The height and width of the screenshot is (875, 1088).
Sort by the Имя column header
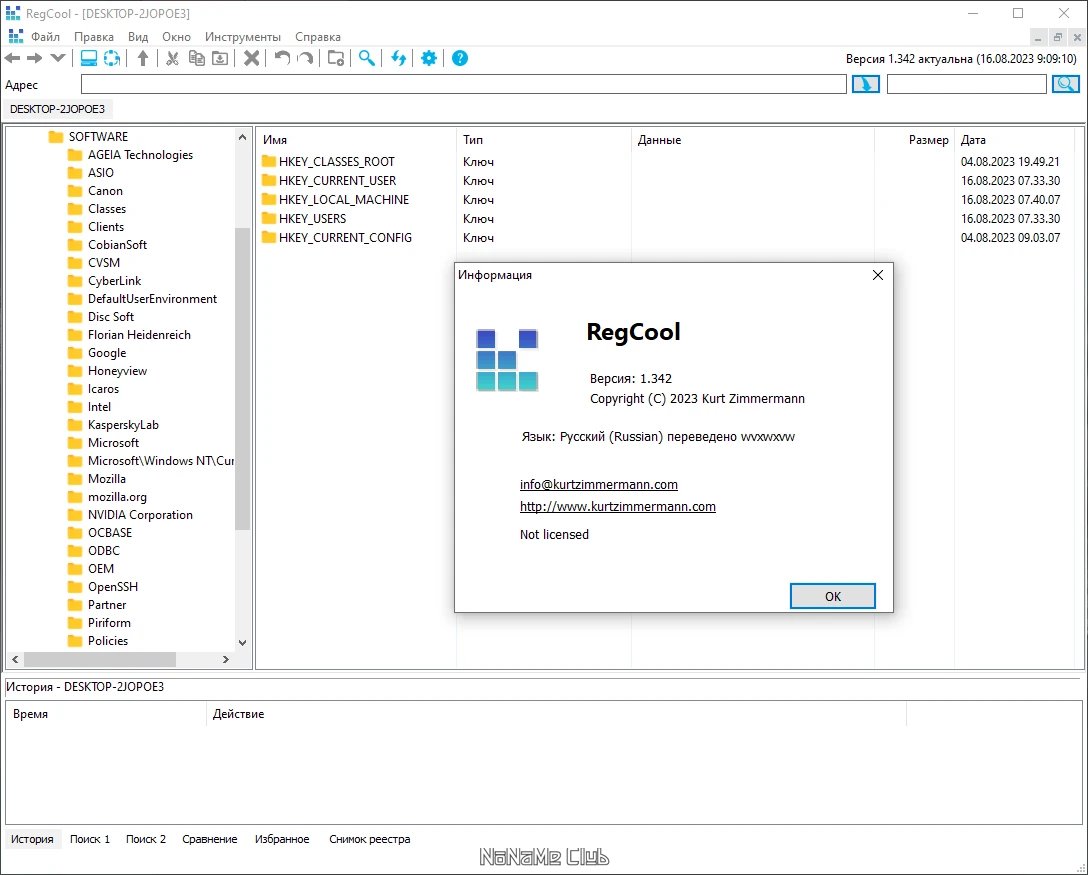tap(357, 139)
